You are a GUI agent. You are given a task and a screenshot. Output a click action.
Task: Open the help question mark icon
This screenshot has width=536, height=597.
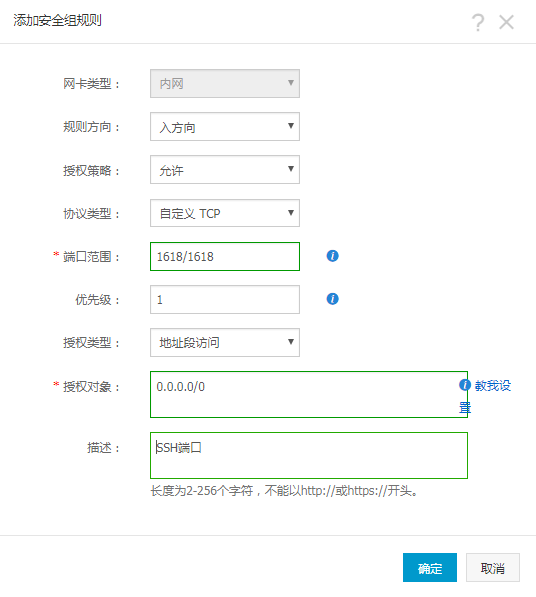click(x=478, y=22)
